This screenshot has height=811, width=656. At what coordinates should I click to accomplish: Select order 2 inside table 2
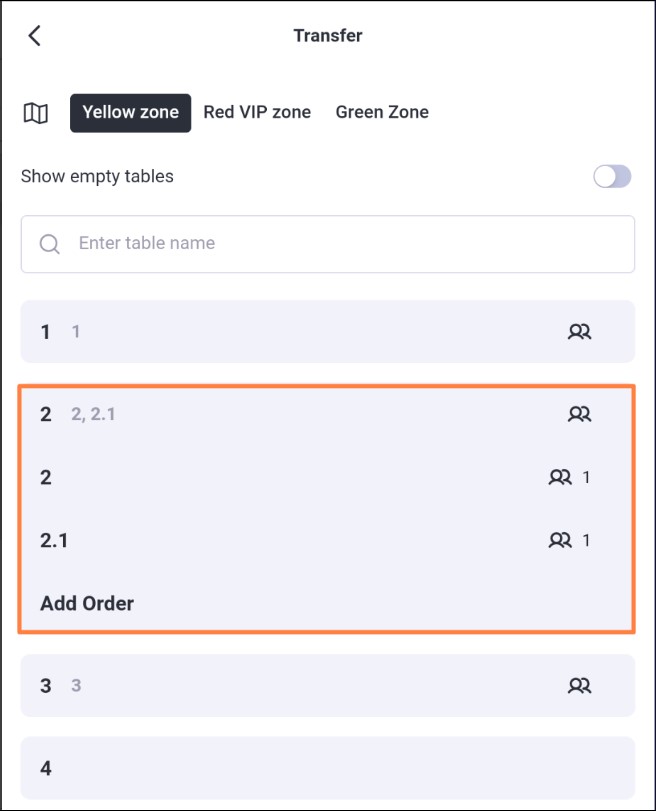pyautogui.click(x=327, y=477)
